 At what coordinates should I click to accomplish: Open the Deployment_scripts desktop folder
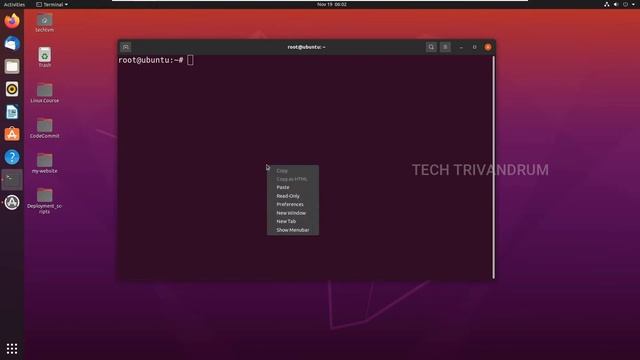(x=44, y=201)
